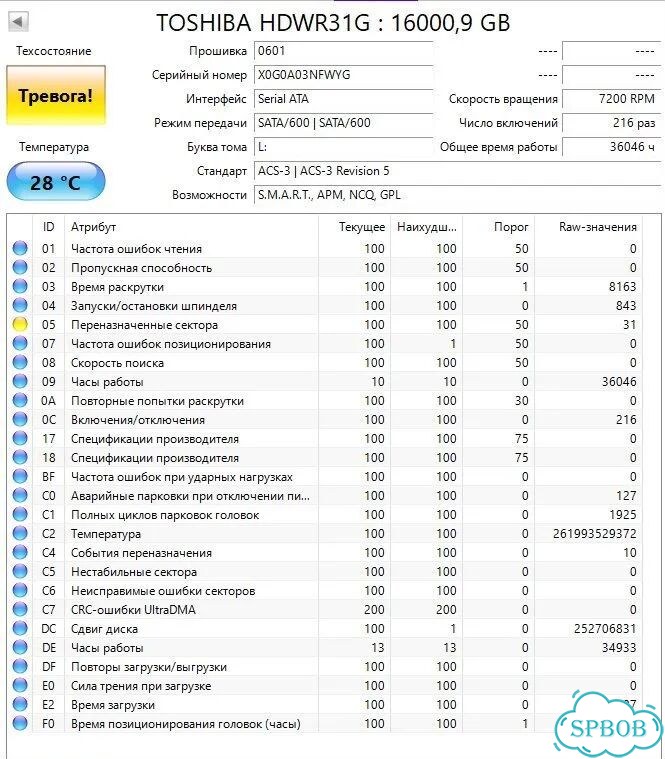Select the serial number field X0G0A03NFWYG

click(343, 75)
